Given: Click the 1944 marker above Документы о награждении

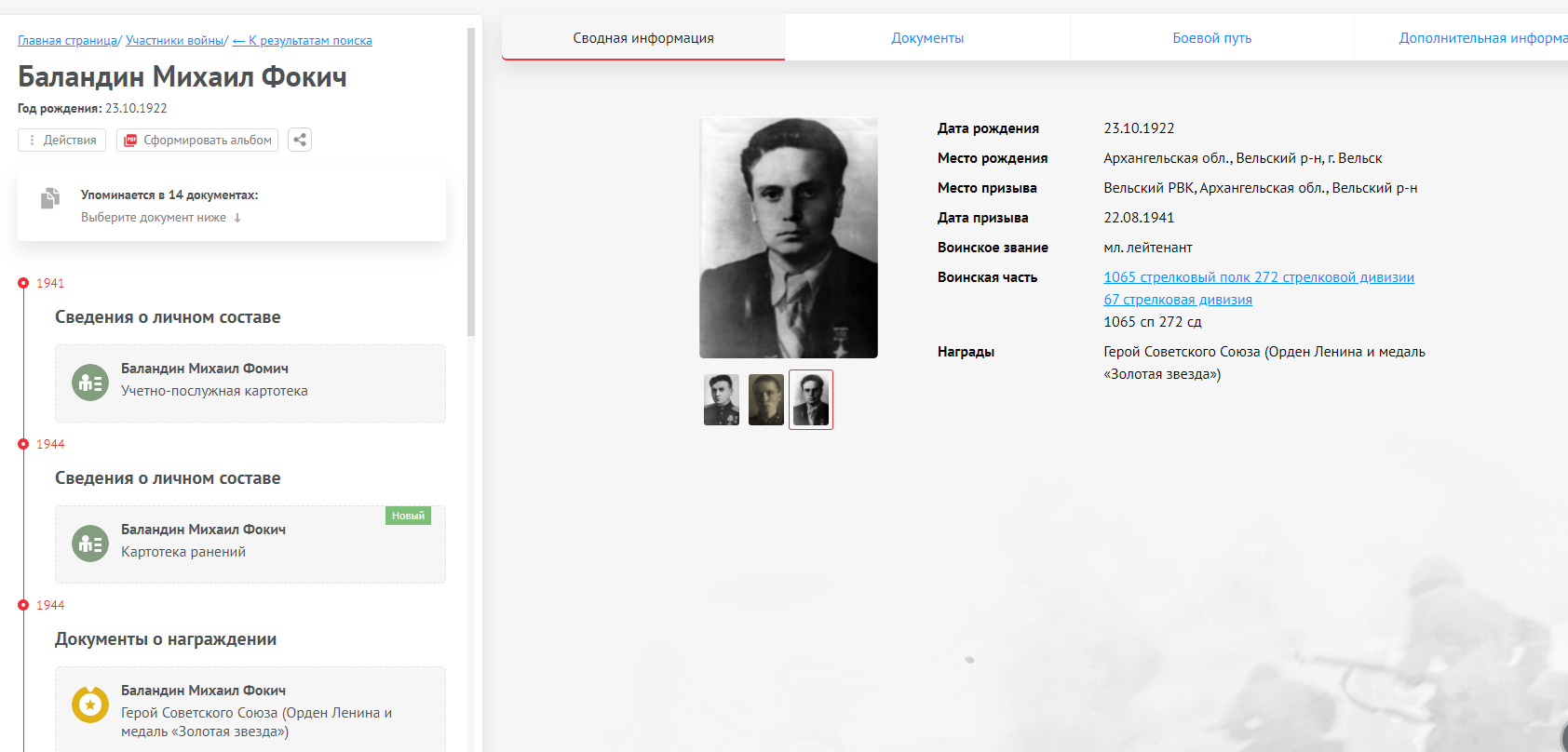Looking at the screenshot, I should click(x=23, y=605).
